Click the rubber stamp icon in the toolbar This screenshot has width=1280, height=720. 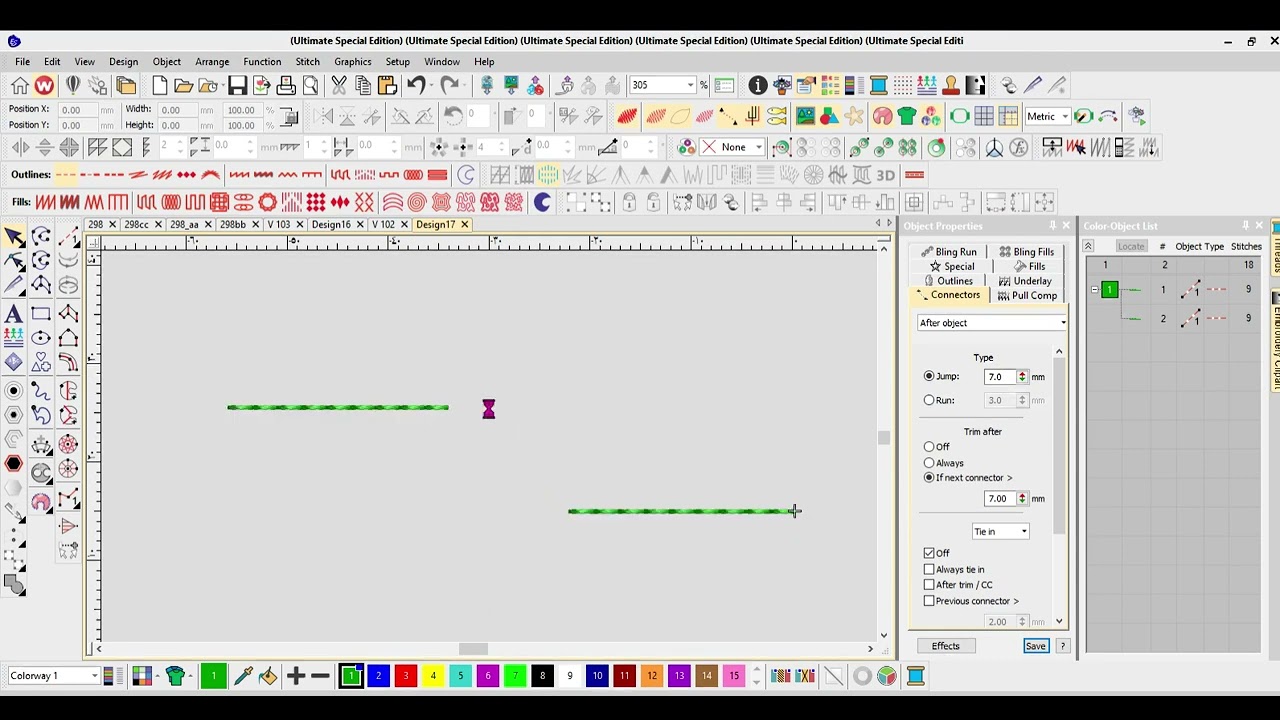click(951, 86)
